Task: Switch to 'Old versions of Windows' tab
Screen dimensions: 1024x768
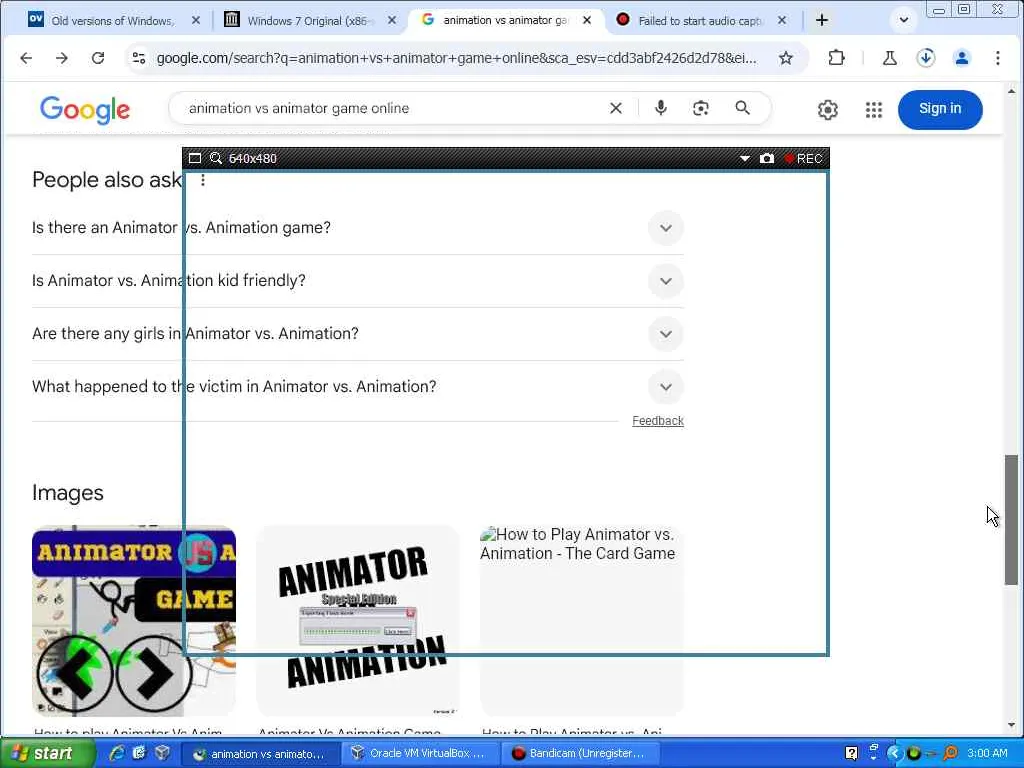Action: (111, 21)
